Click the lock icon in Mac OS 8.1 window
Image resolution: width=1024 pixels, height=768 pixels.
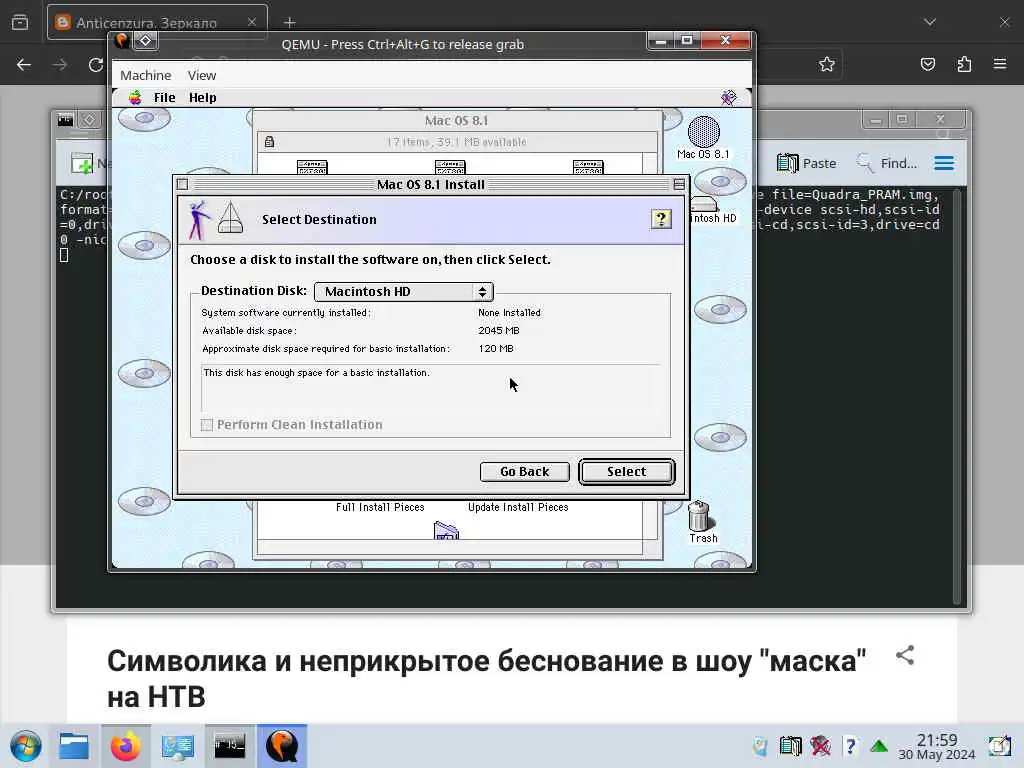(x=269, y=142)
